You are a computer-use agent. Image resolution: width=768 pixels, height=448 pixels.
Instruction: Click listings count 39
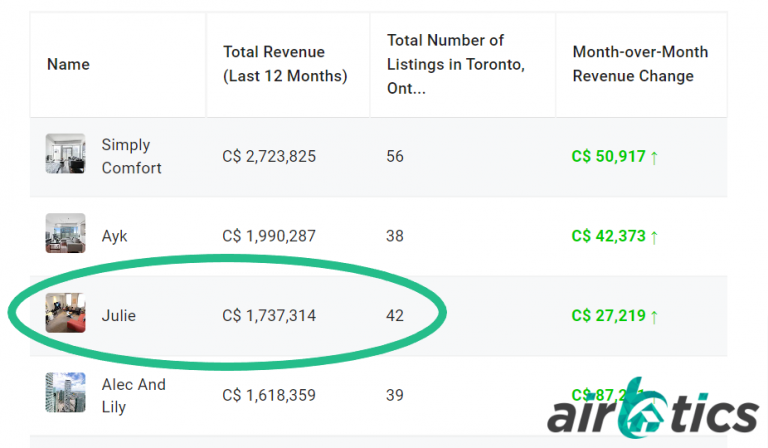pyautogui.click(x=395, y=395)
